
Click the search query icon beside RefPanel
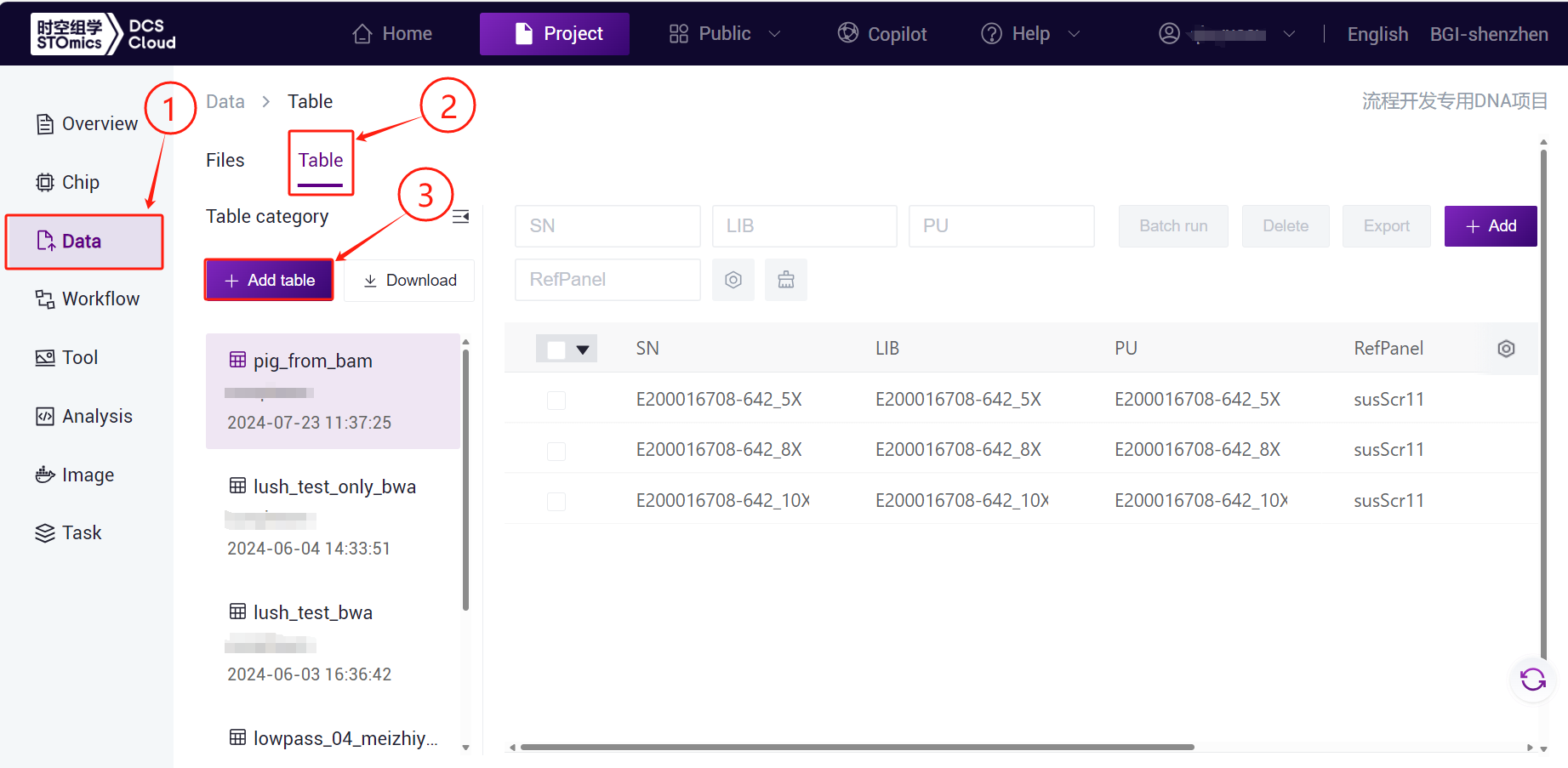[733, 280]
